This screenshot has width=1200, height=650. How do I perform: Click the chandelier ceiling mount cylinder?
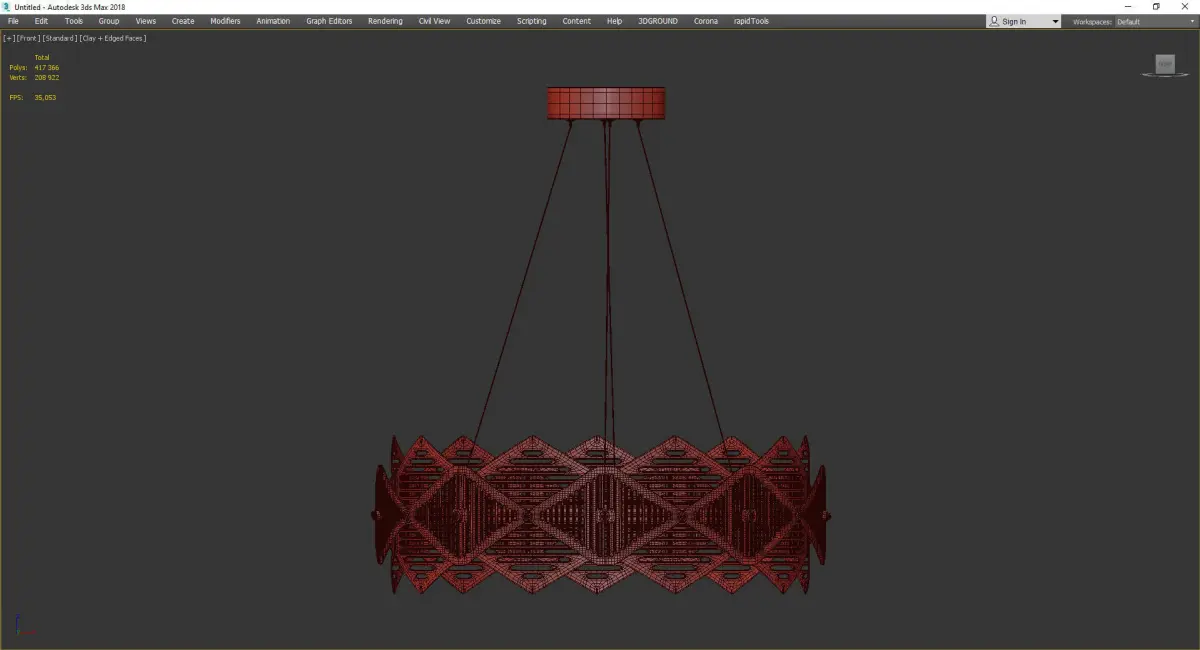coord(607,103)
